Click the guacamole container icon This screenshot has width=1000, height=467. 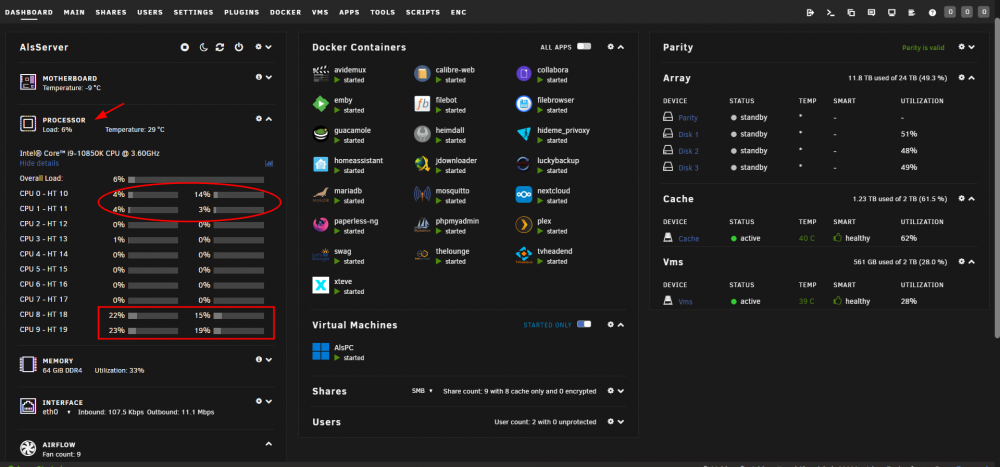[321, 134]
